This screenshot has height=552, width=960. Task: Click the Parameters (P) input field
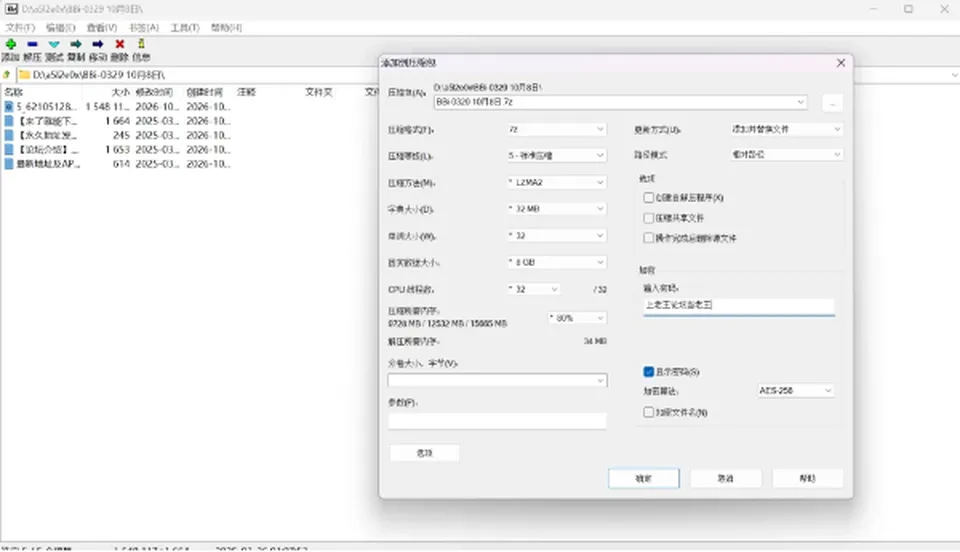click(497, 421)
